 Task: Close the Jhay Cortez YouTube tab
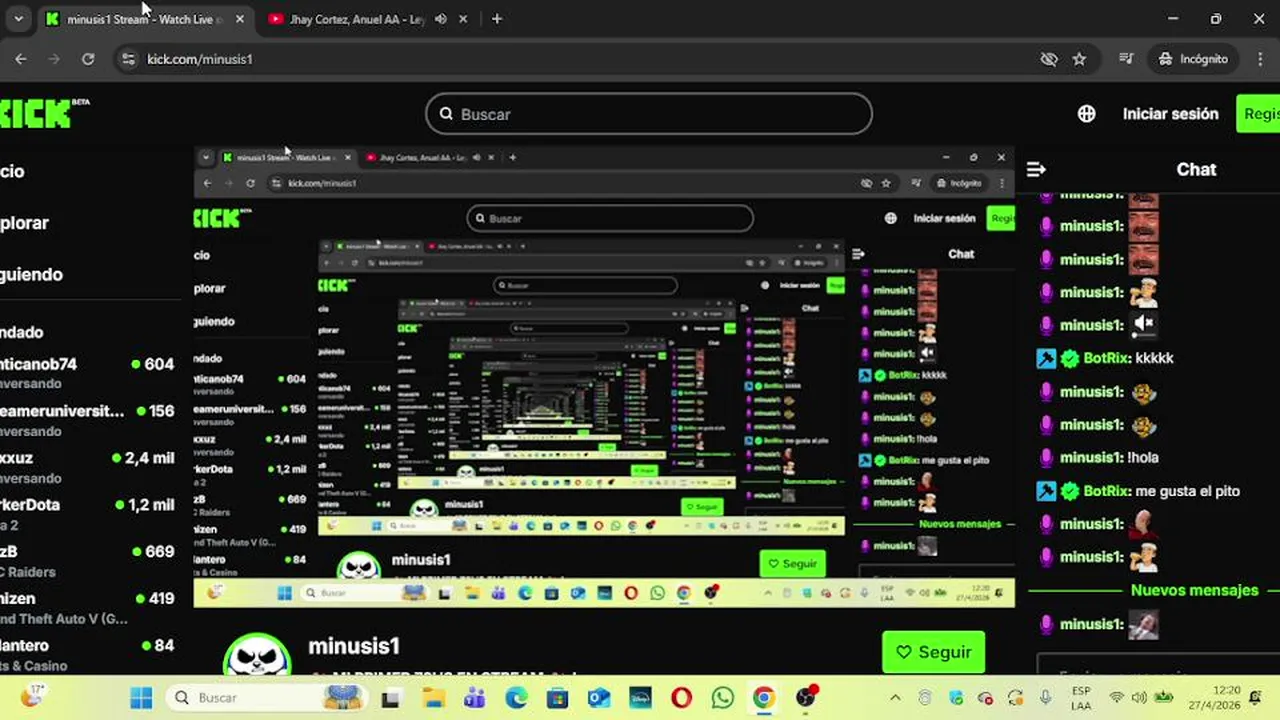point(465,19)
